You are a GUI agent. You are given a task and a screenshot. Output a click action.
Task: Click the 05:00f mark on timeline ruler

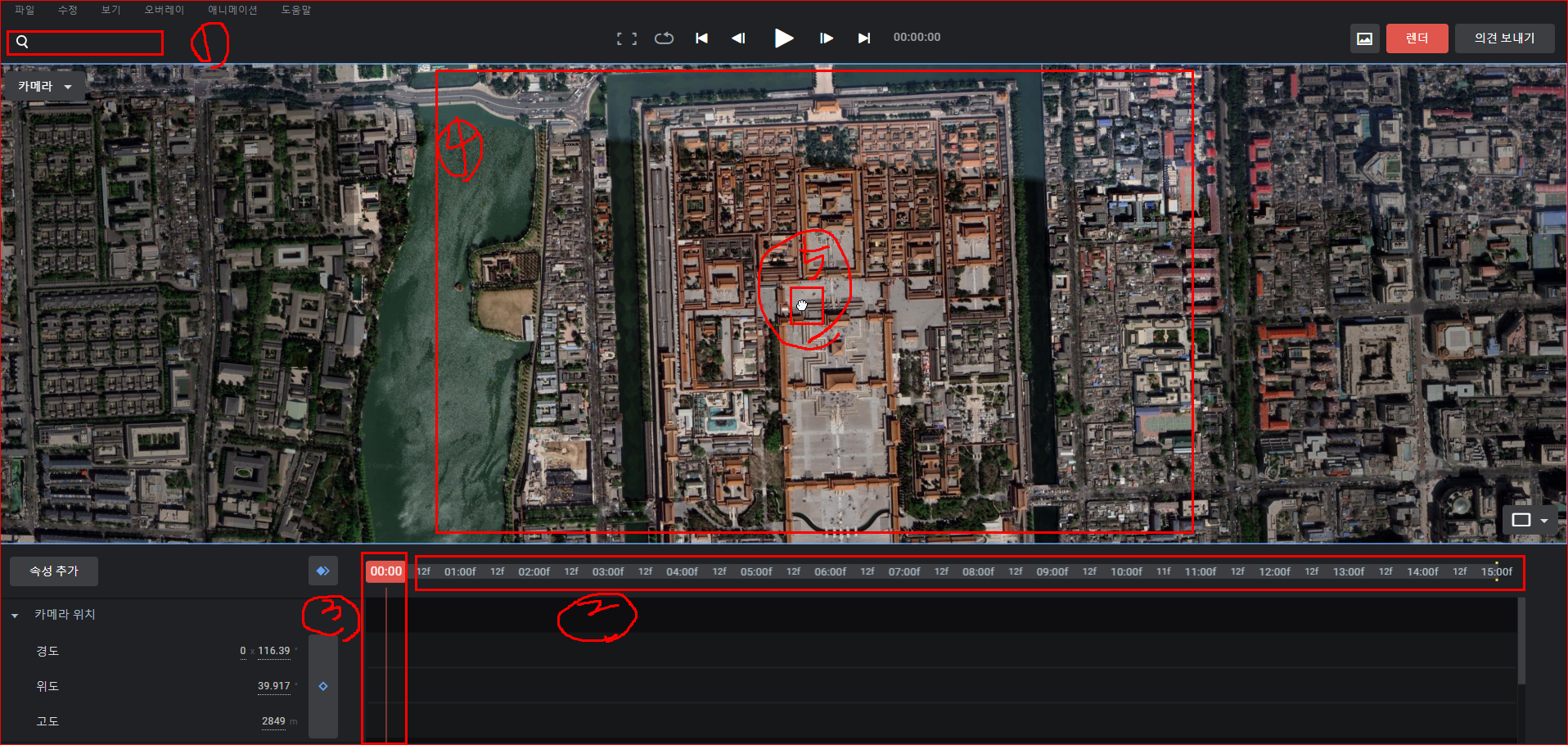[756, 571]
